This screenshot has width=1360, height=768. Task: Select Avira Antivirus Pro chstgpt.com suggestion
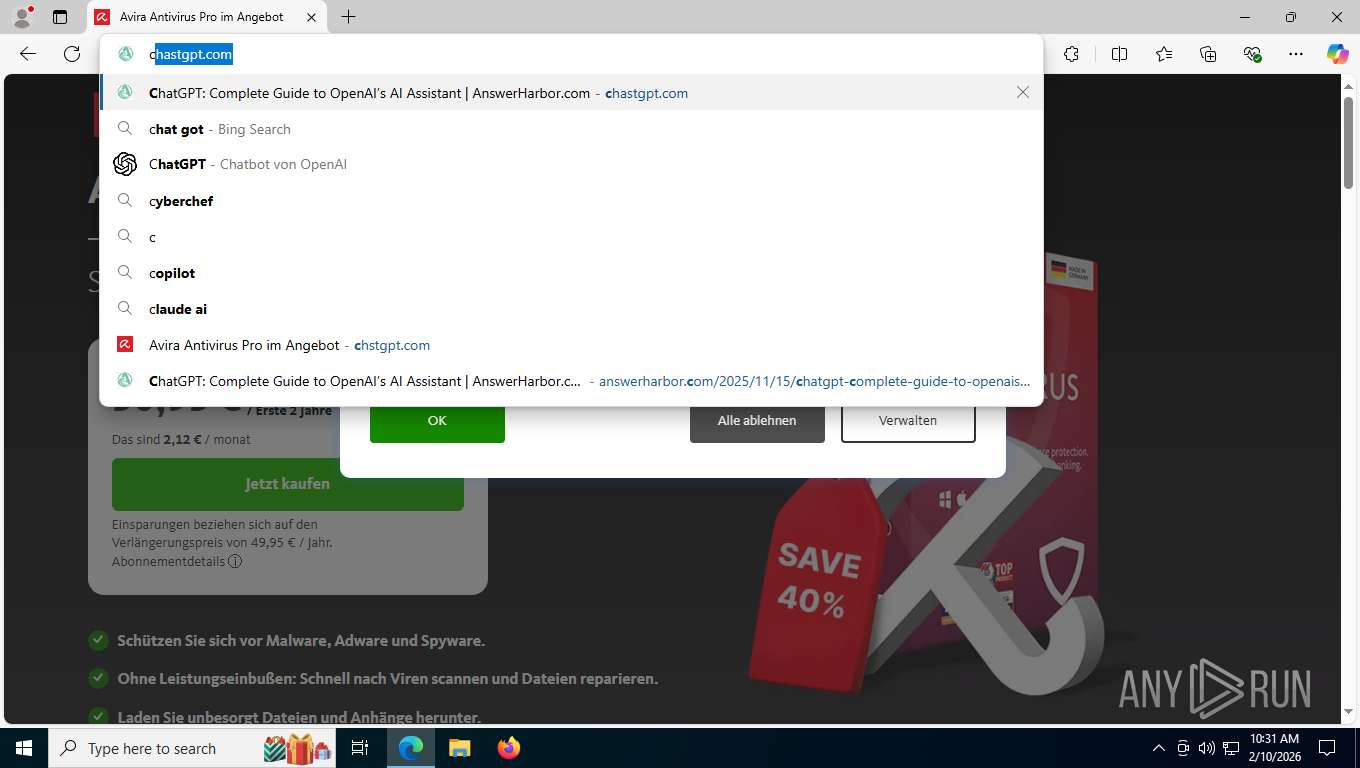(x=571, y=345)
